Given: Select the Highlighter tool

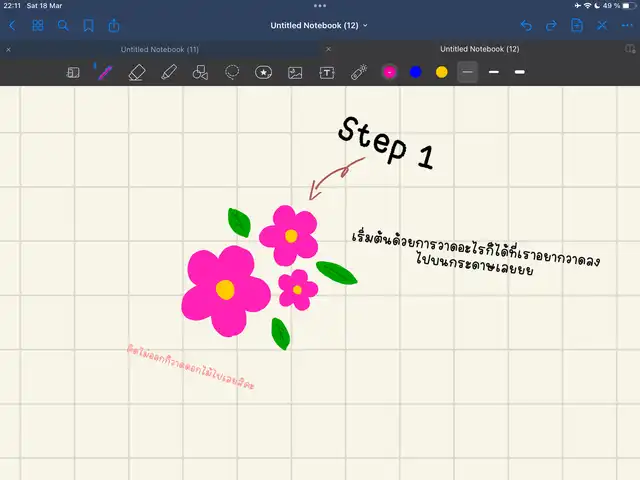Looking at the screenshot, I should click(x=168, y=72).
